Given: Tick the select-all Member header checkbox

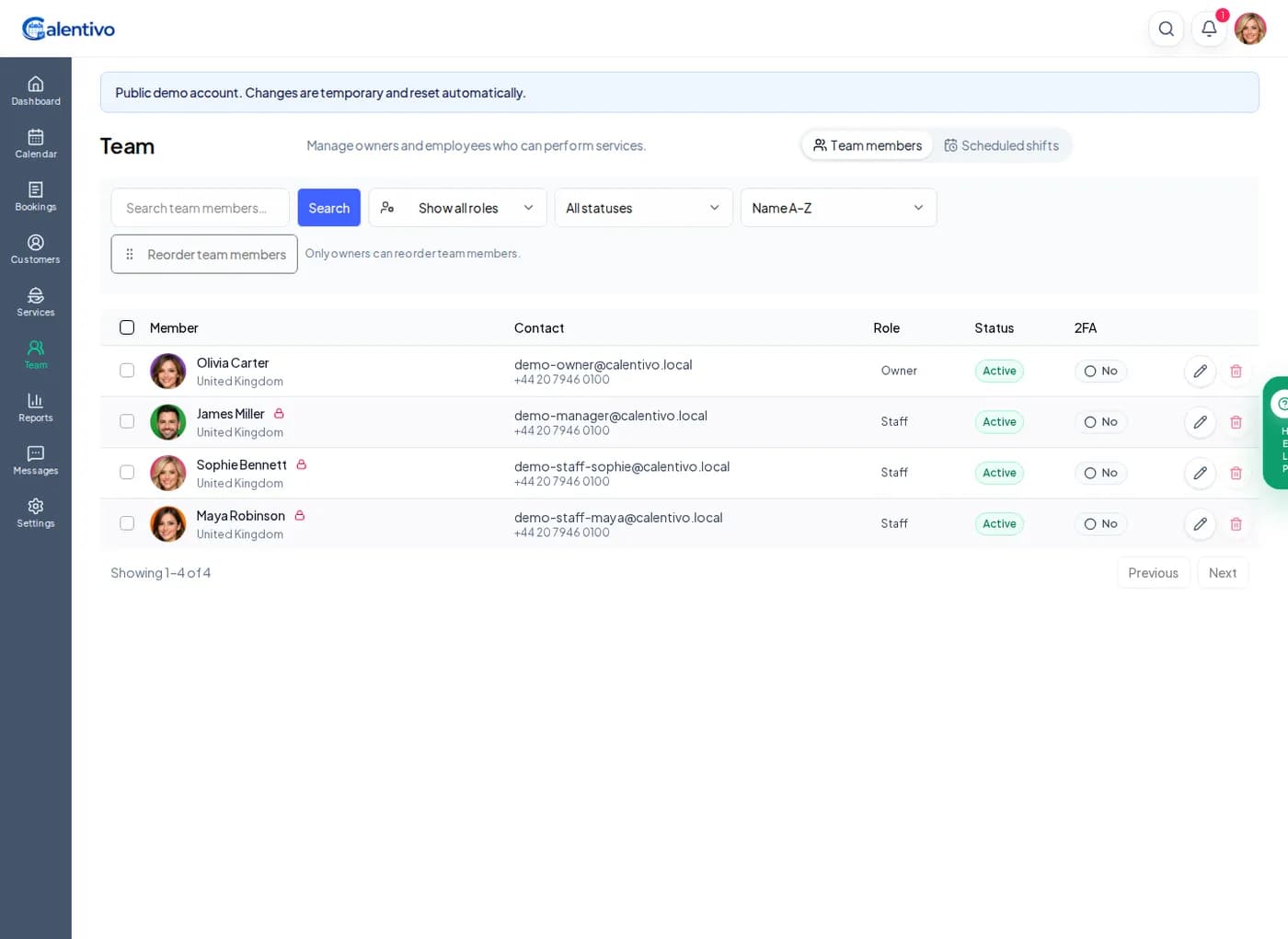Looking at the screenshot, I should (127, 327).
